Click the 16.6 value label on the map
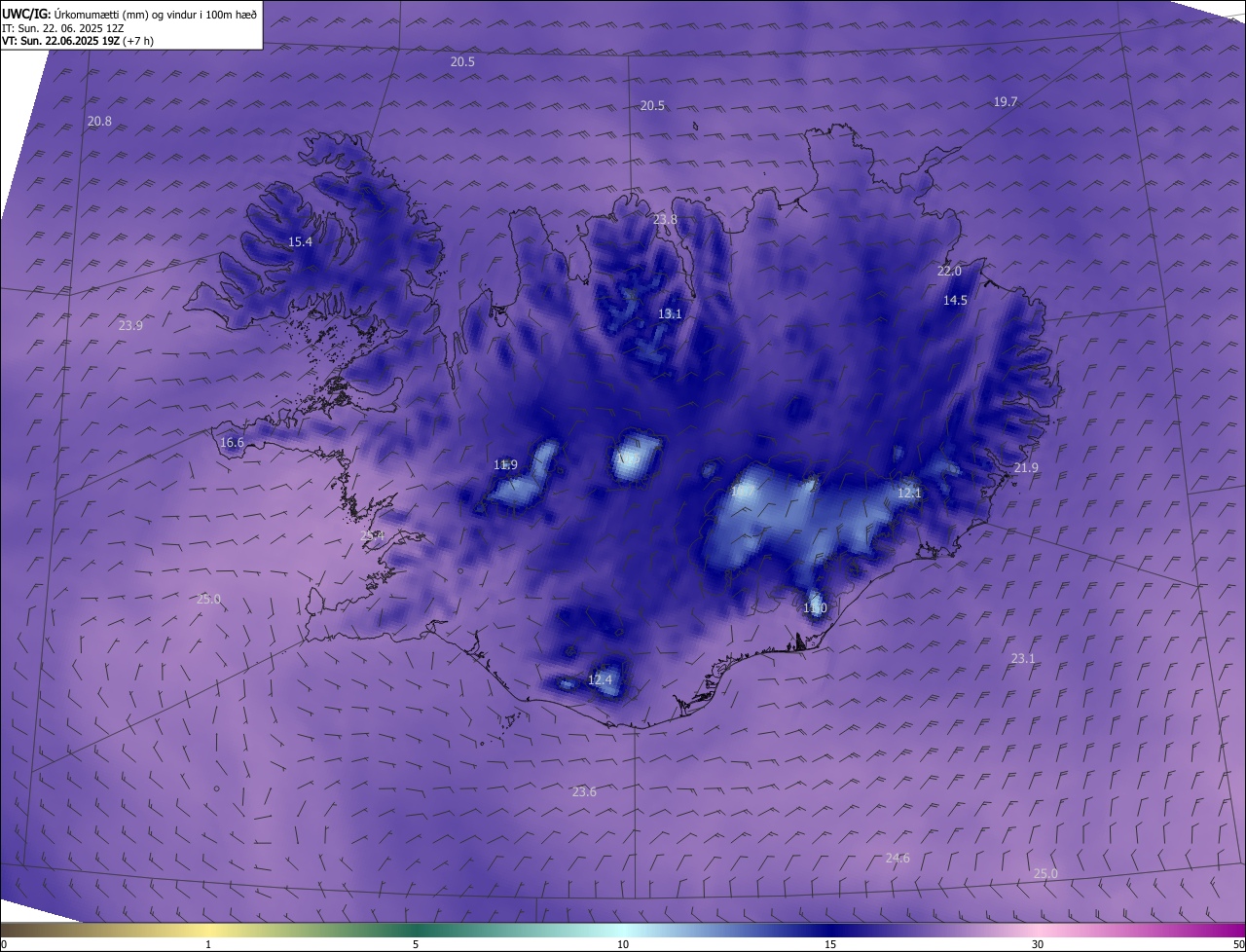The width and height of the screenshot is (1246, 952). pyautogui.click(x=232, y=443)
